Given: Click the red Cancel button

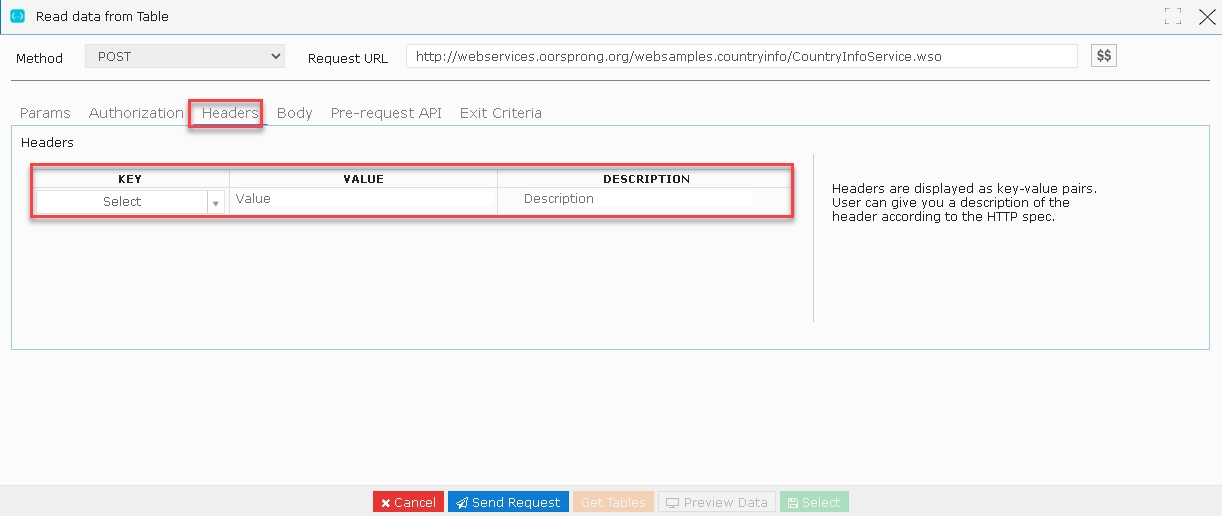Looking at the screenshot, I should coord(408,502).
